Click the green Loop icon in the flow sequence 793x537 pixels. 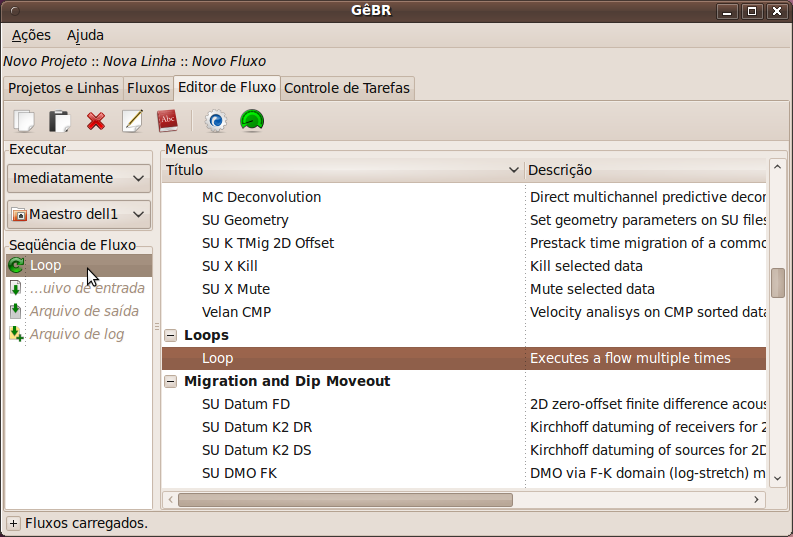pos(16,265)
